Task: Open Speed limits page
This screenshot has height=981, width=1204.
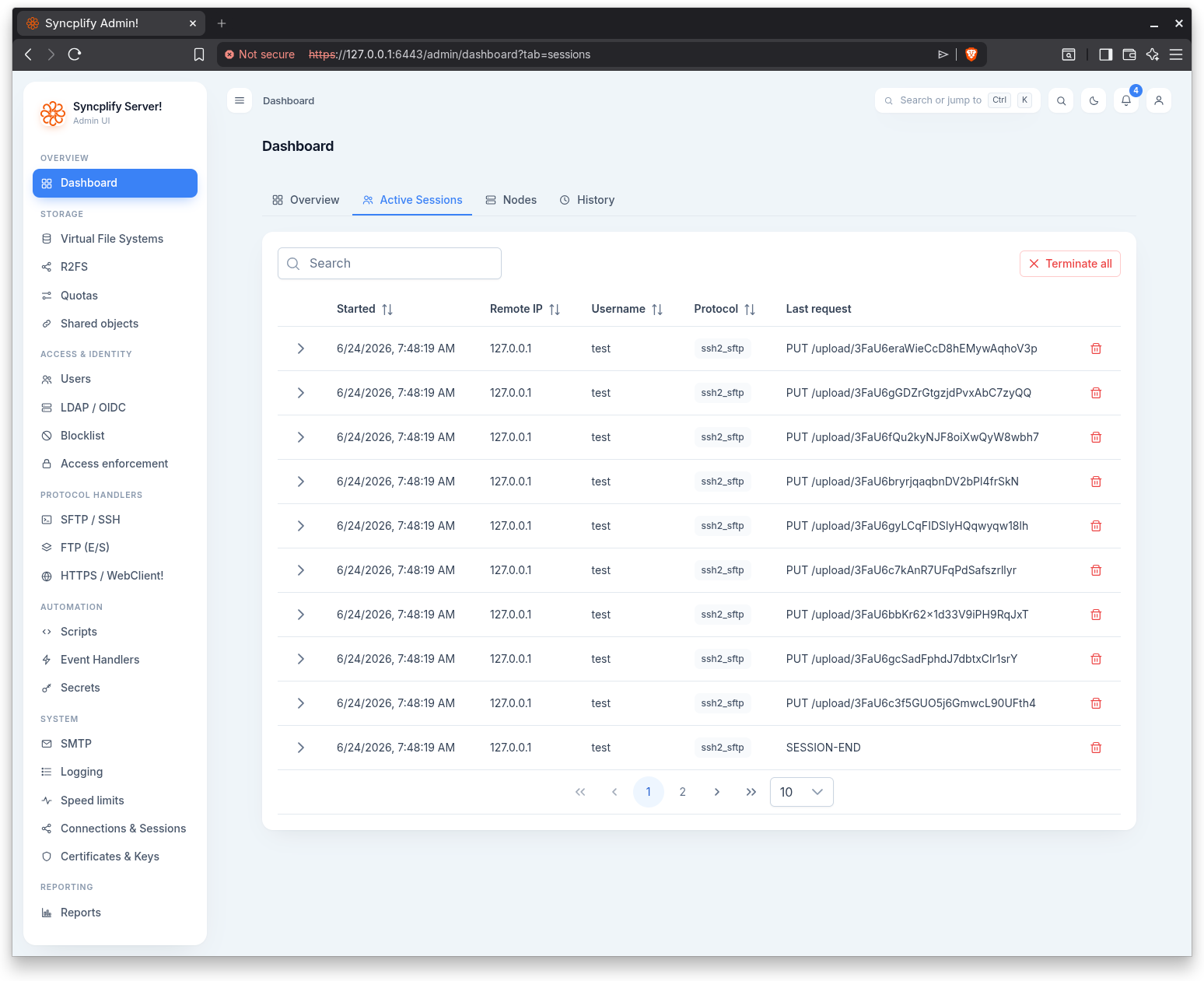Action: pos(115,801)
